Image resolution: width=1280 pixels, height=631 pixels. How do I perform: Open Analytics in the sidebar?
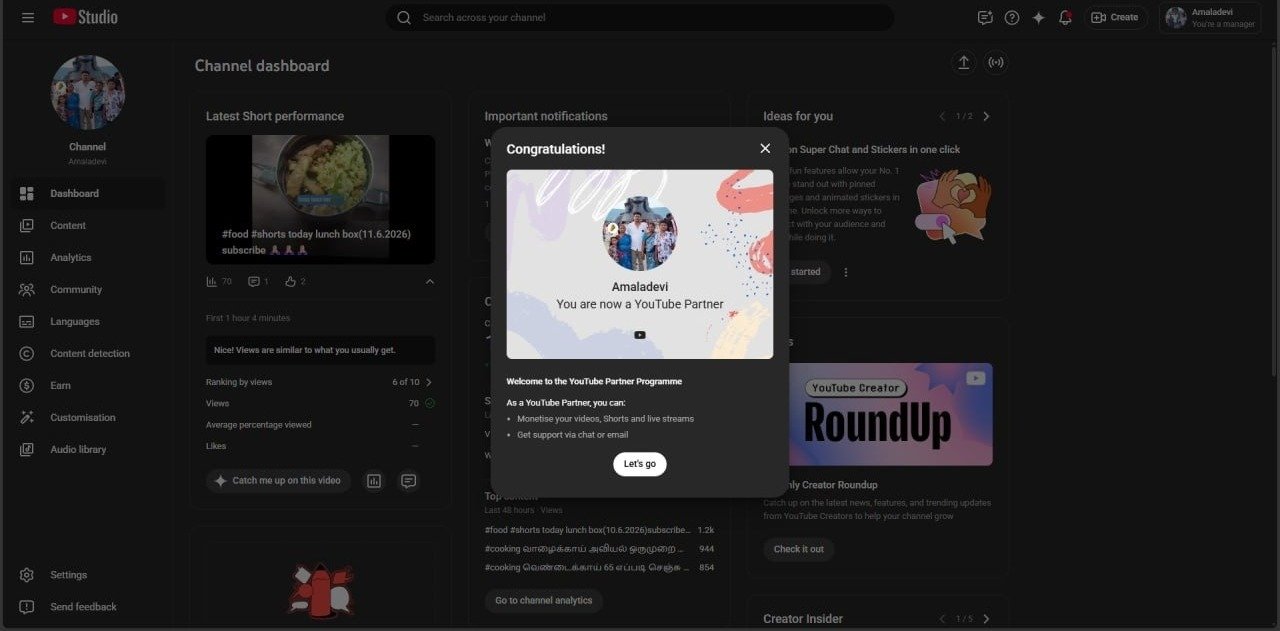(88, 257)
